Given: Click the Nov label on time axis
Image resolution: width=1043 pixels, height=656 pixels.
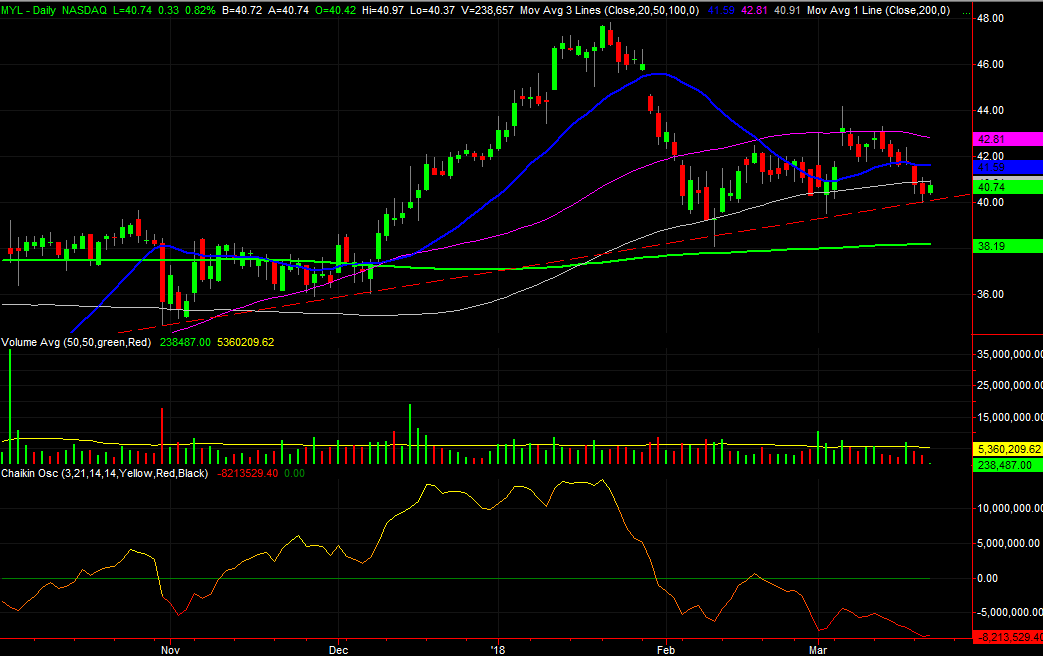Looking at the screenshot, I should click(x=171, y=647).
